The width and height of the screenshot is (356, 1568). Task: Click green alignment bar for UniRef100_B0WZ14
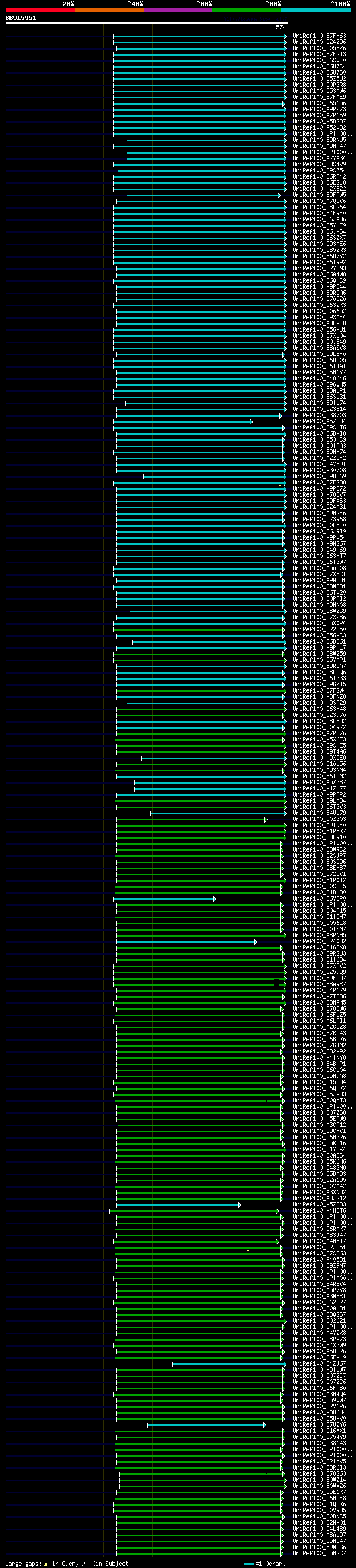pos(202,1480)
